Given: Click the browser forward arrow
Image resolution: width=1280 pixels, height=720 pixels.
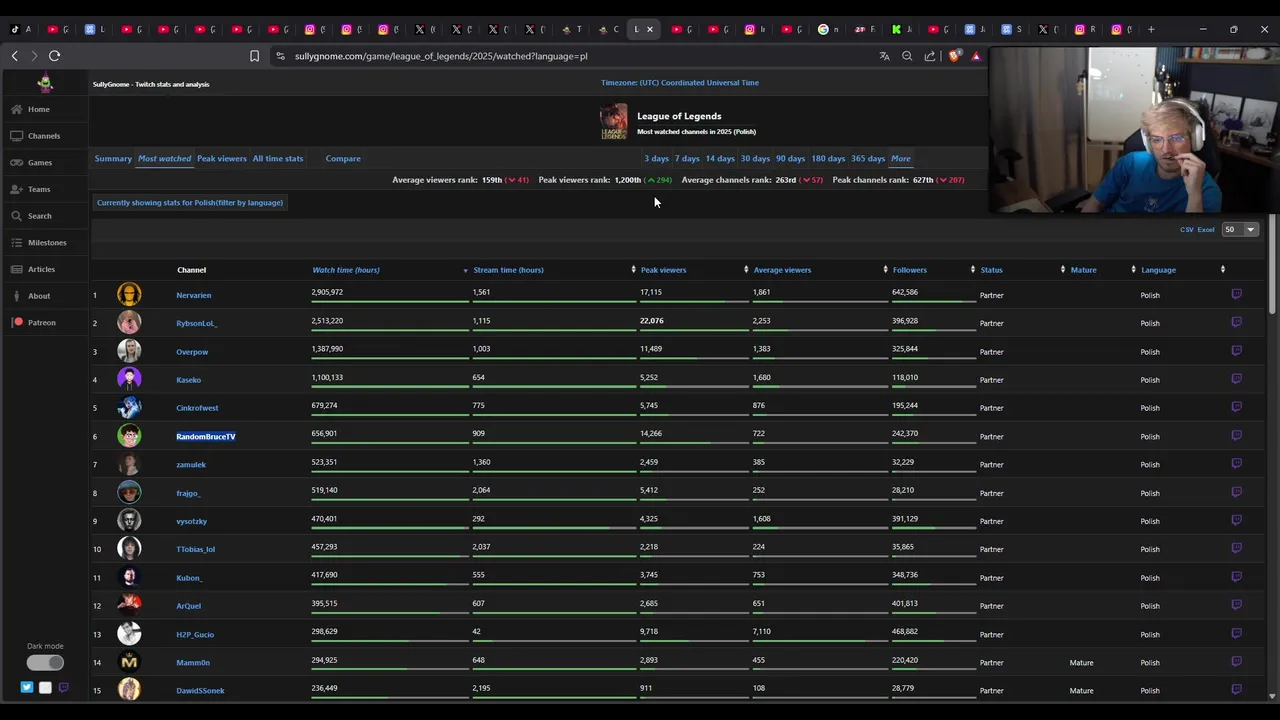Looking at the screenshot, I should pos(34,56).
